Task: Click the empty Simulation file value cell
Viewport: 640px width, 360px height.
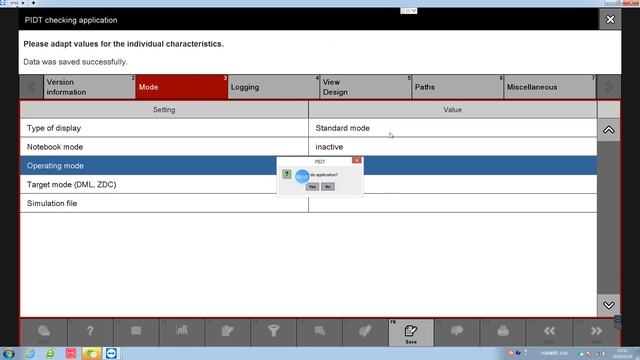Action: pos(453,203)
